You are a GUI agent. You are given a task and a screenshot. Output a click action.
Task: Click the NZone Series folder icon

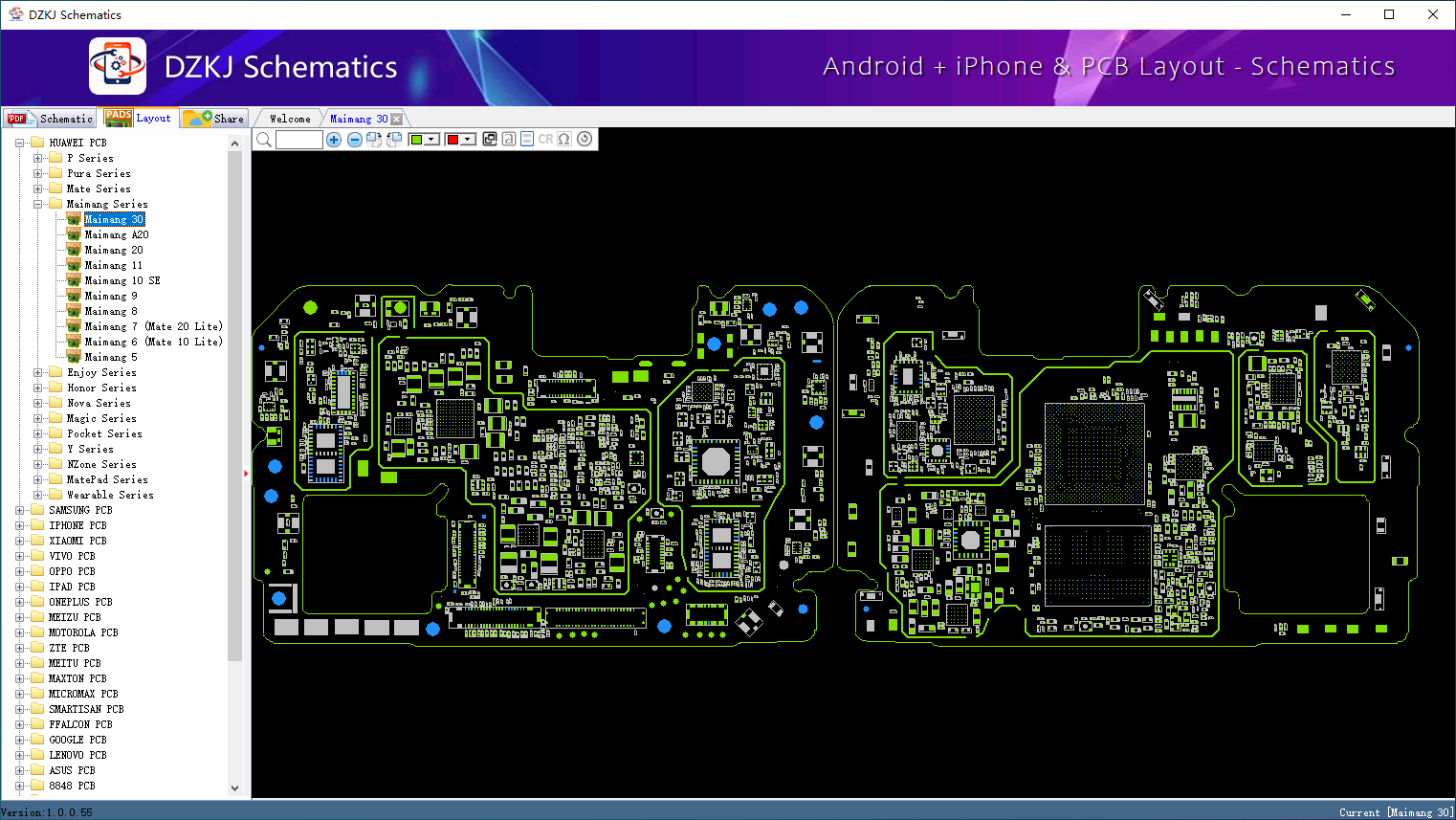coord(55,464)
